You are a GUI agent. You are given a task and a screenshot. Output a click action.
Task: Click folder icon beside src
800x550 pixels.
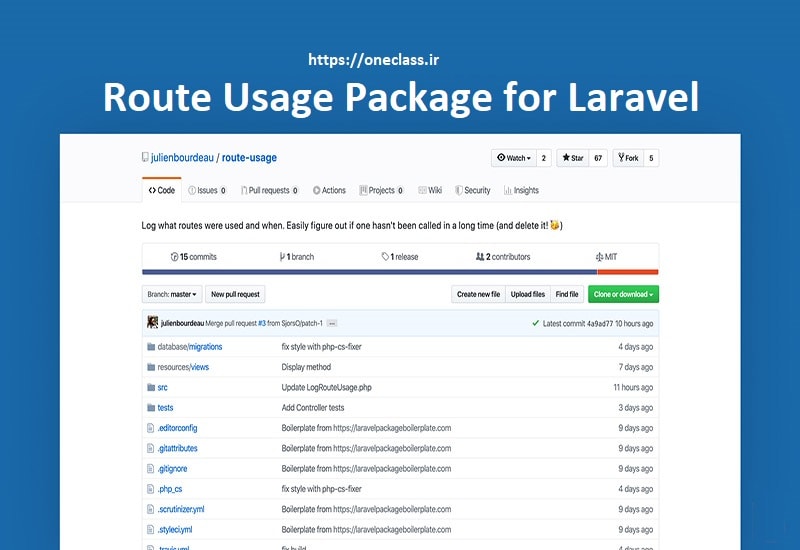[x=151, y=388]
